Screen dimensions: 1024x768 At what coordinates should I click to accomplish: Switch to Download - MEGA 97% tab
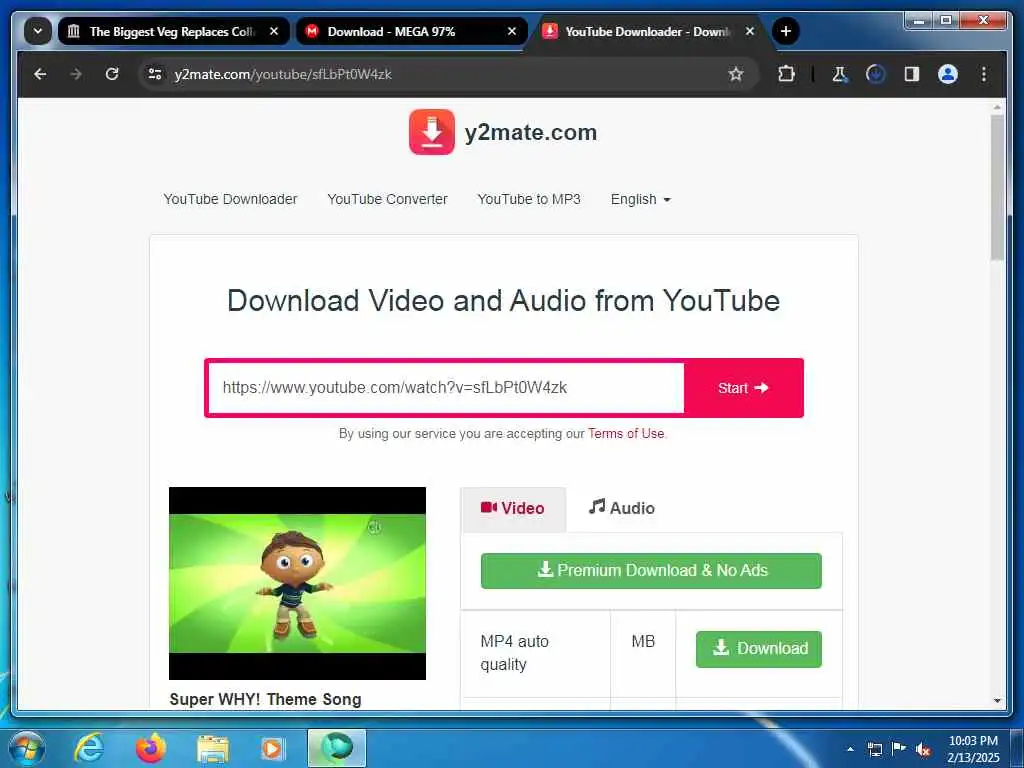411,31
